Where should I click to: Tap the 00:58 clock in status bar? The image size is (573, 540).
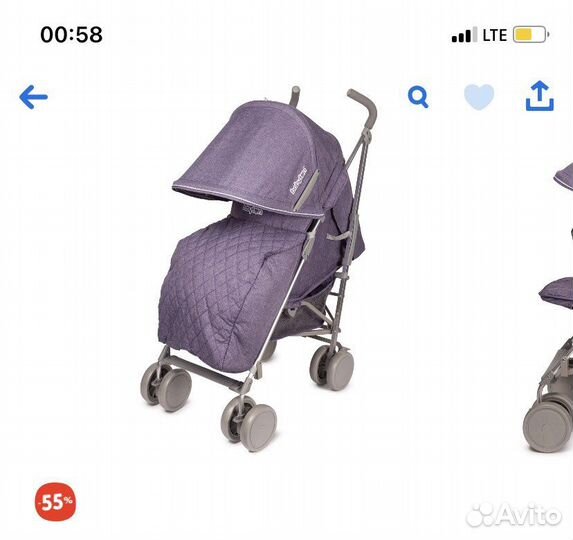tap(72, 35)
